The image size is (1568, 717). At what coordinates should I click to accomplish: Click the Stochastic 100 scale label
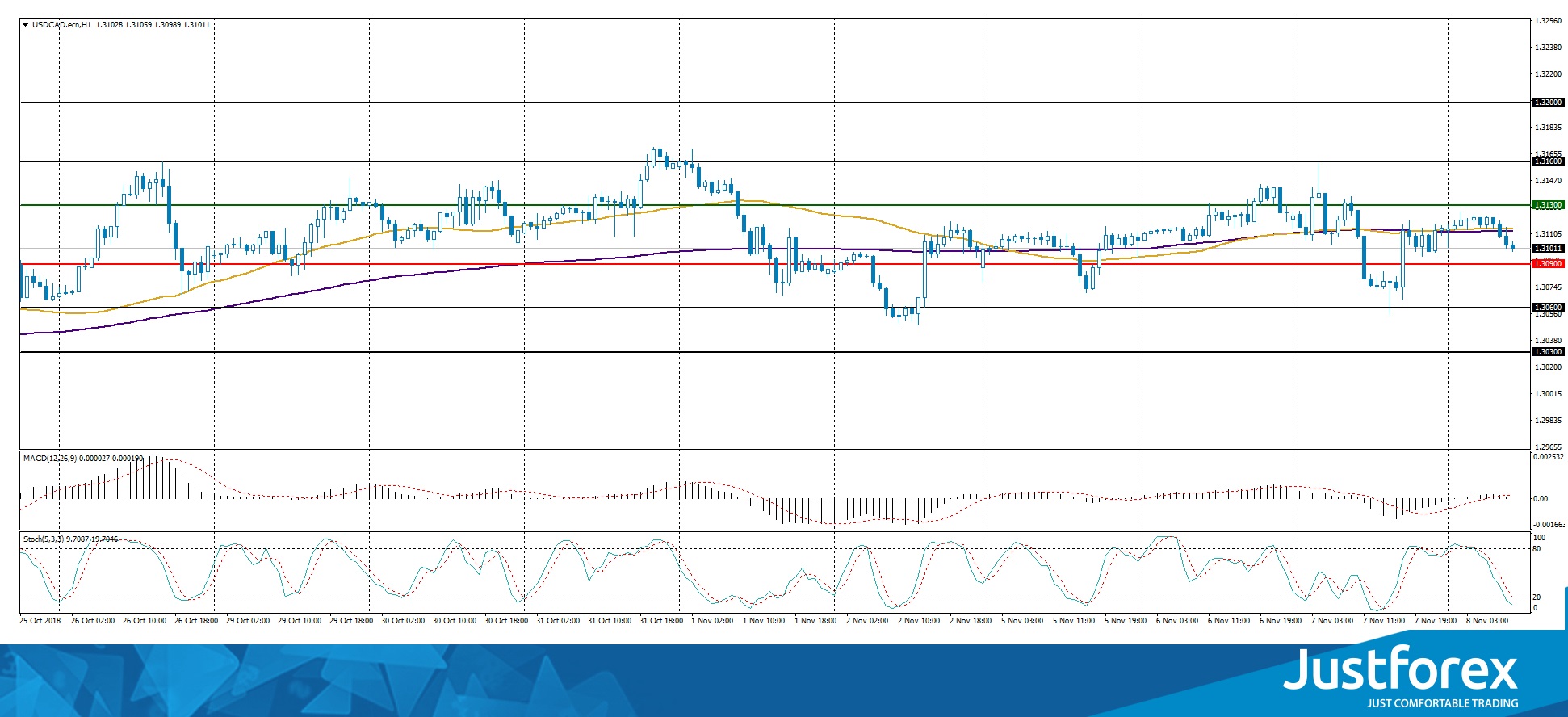click(1539, 538)
